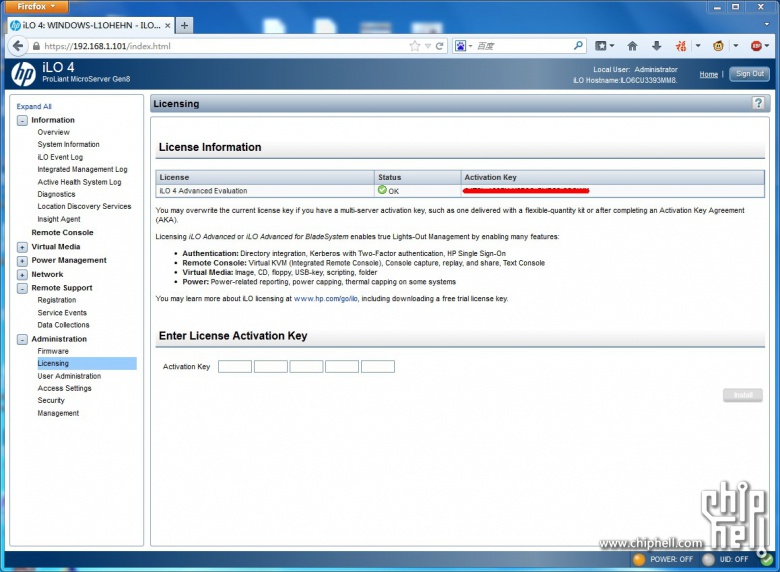Screen dimensions: 780x572
Task: Click the Expand All link
Action: coord(34,106)
